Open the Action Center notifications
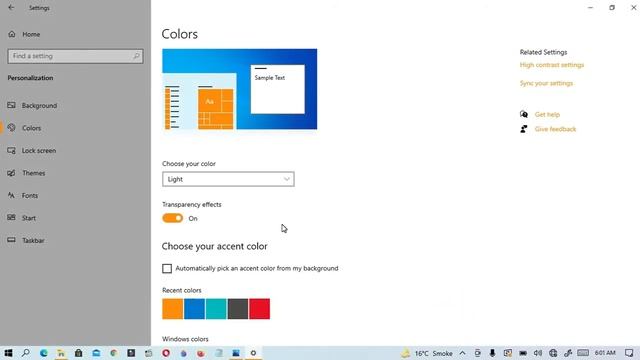The image size is (640, 360). (x=629, y=353)
